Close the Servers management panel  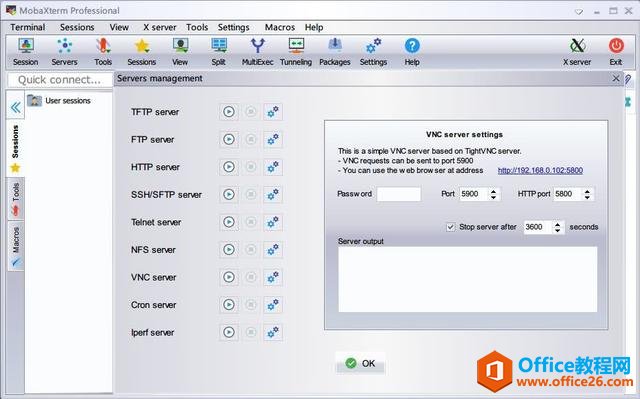tap(616, 78)
